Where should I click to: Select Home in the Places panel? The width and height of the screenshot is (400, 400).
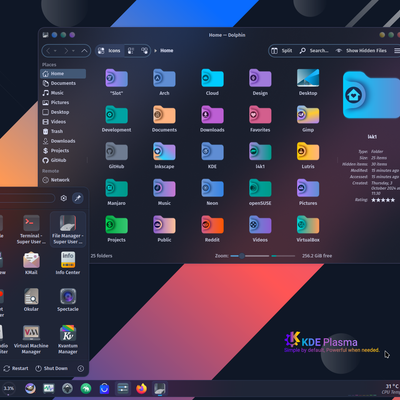point(63,74)
